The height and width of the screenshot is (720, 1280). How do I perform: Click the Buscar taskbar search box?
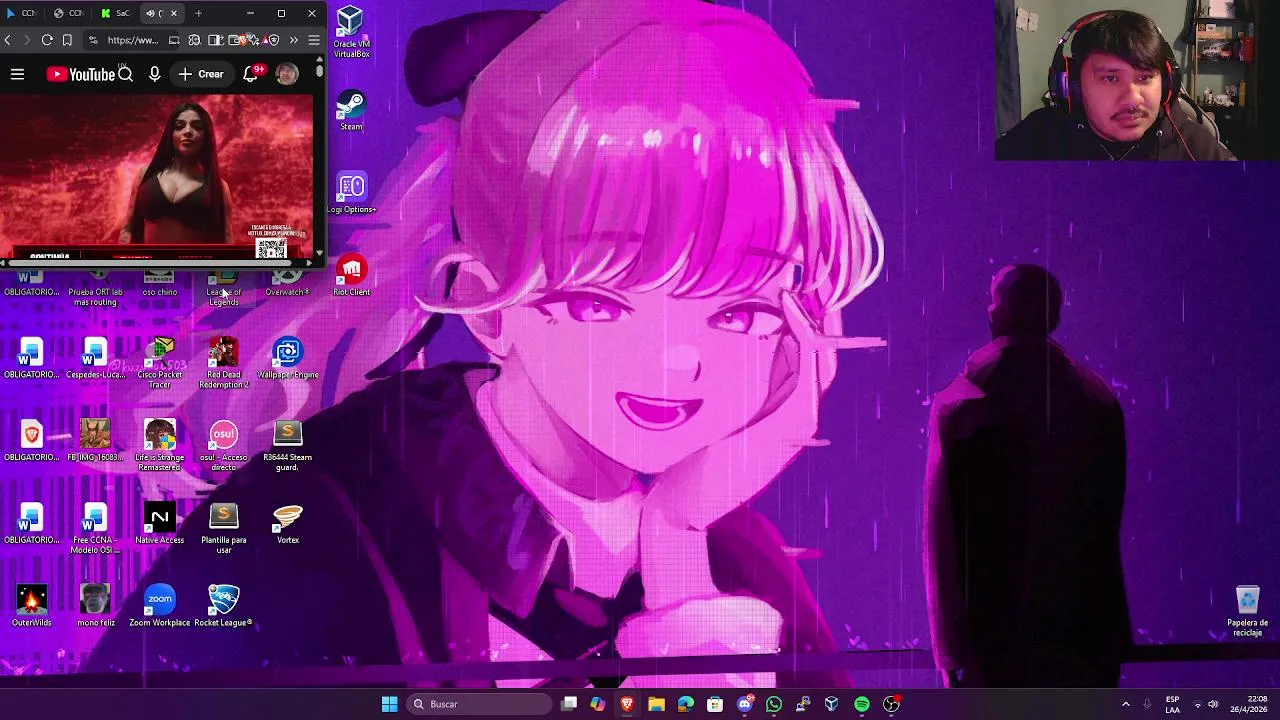[x=479, y=704]
